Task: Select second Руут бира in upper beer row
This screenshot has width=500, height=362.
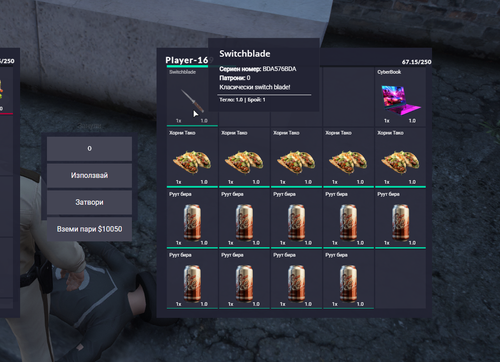Action: (x=244, y=219)
